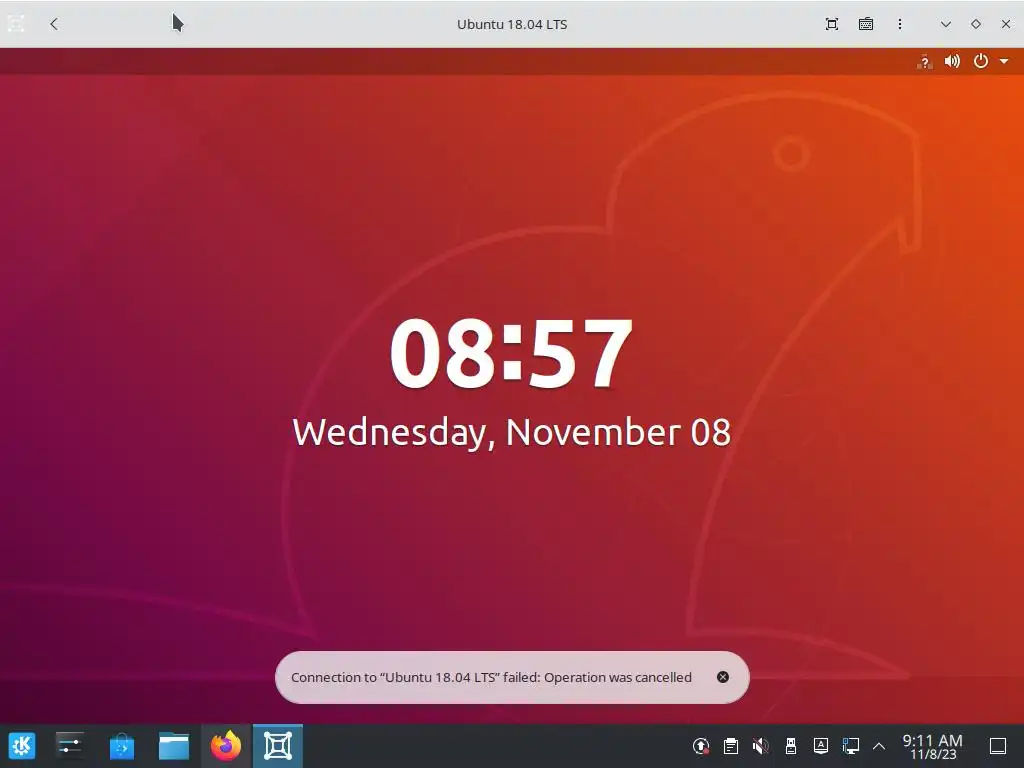Click the network status icon in Ubuntu panel

coord(924,62)
